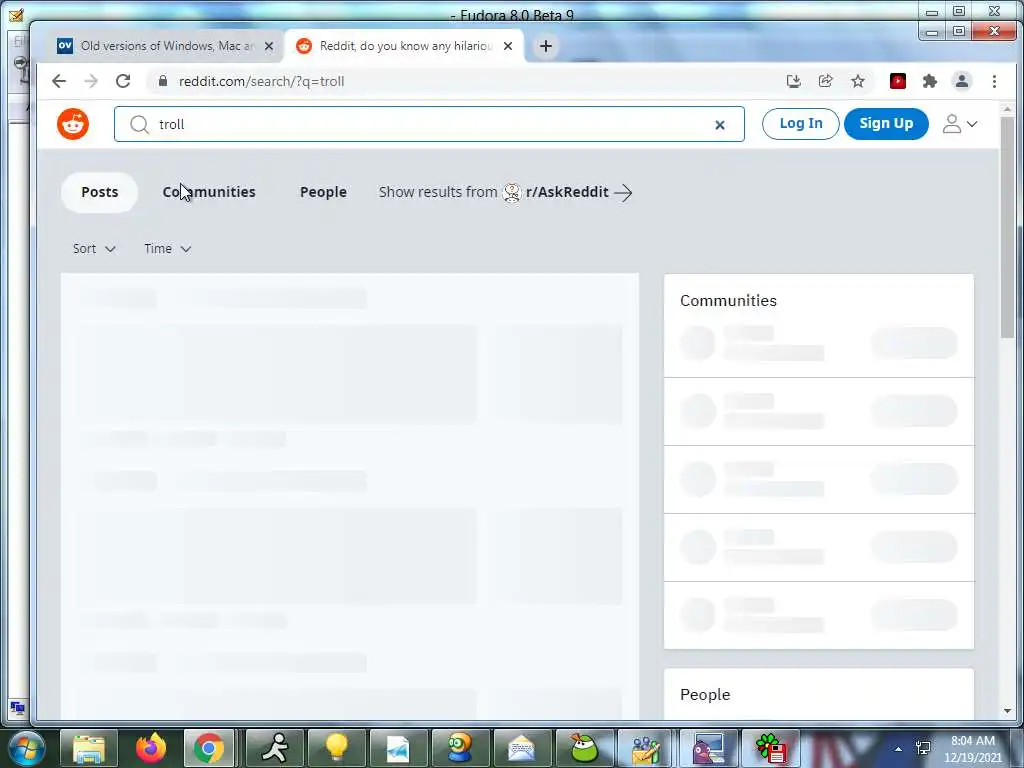Click the address bar URL
The width and height of the screenshot is (1024, 768).
click(x=261, y=81)
